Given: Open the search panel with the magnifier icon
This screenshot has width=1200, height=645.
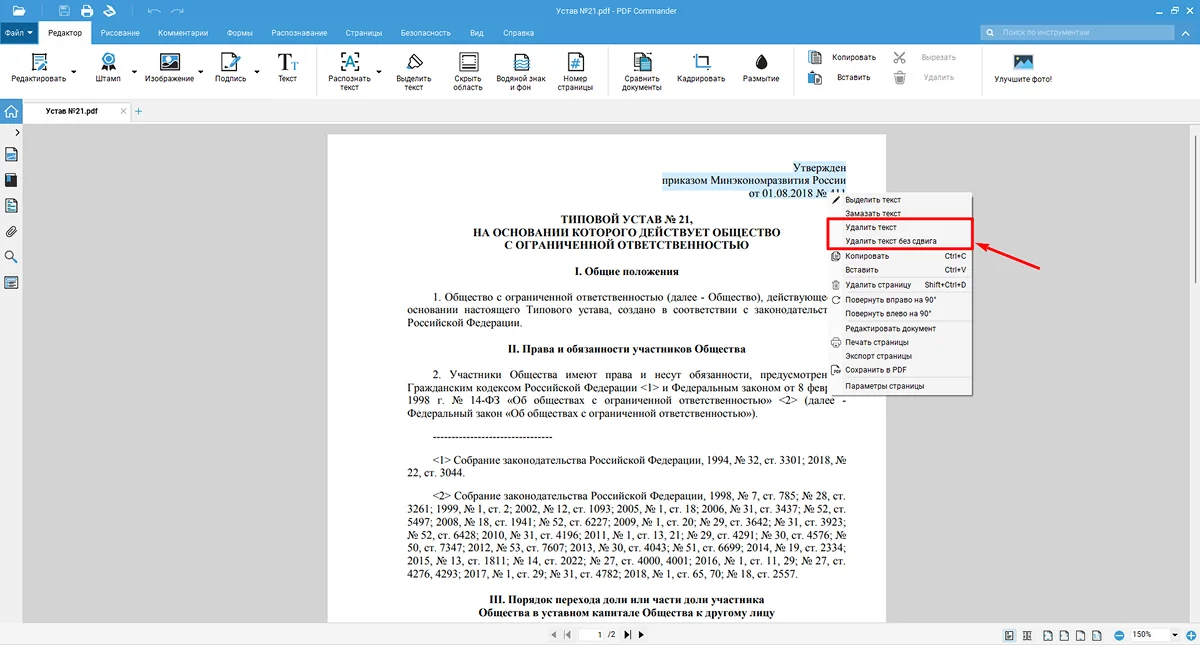Looking at the screenshot, I should click(x=11, y=257).
